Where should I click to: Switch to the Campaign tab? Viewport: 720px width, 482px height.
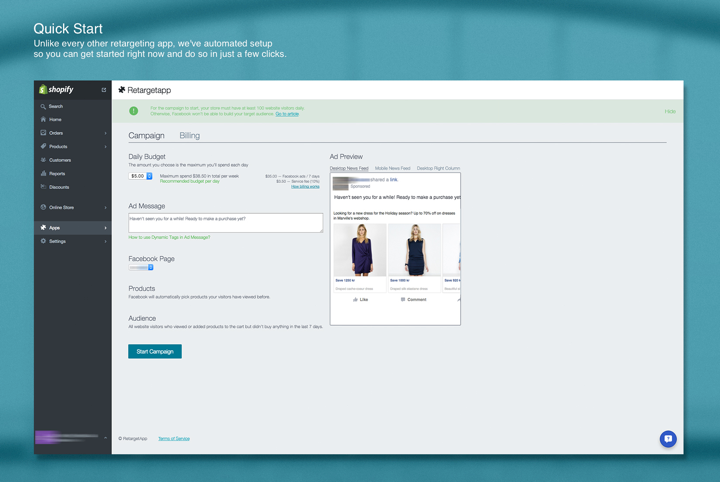[x=146, y=135]
